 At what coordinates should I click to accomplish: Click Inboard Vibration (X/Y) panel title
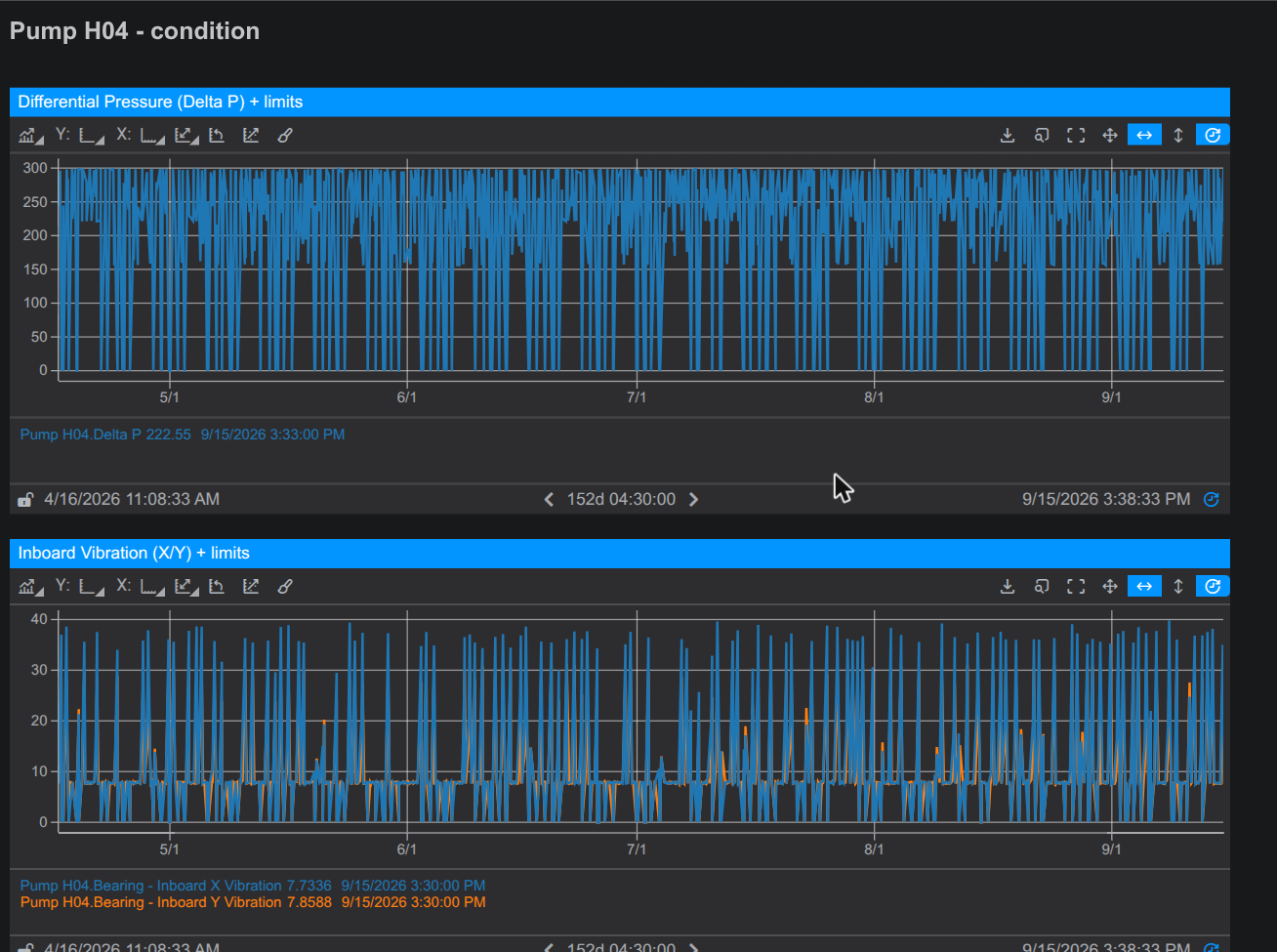click(x=134, y=552)
